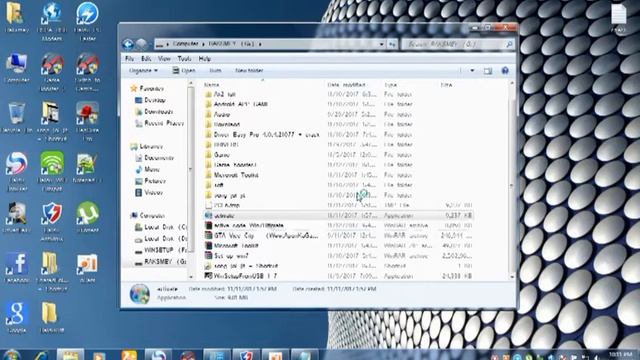Go back with the Explorer Back arrow
Image resolution: width=640 pixels, height=360 pixels.
point(128,44)
